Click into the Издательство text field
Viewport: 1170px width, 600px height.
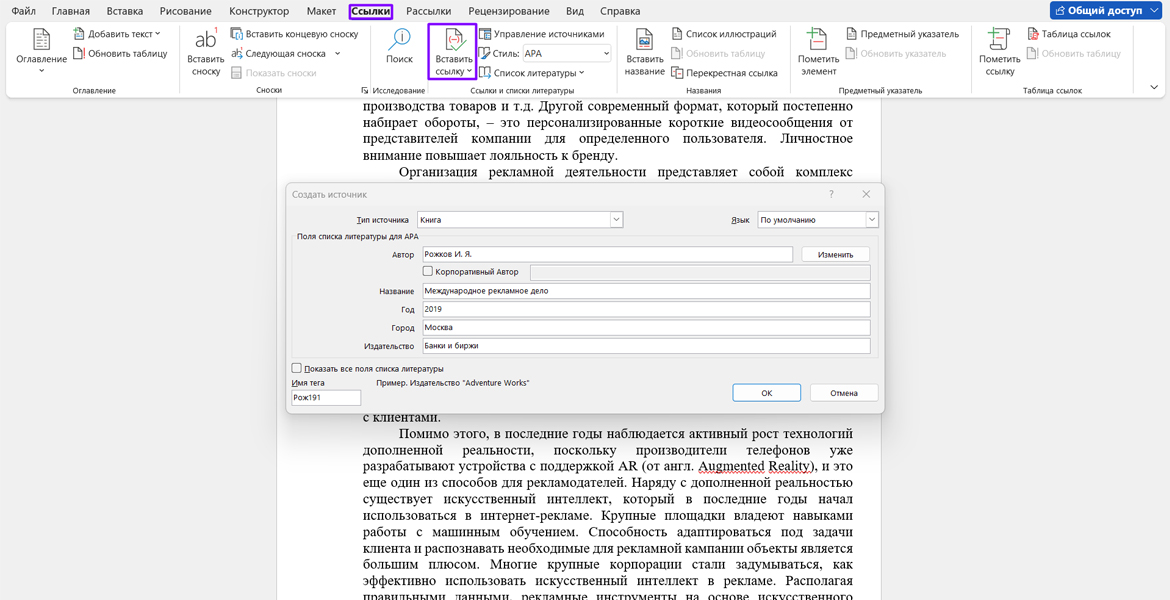[x=645, y=346]
